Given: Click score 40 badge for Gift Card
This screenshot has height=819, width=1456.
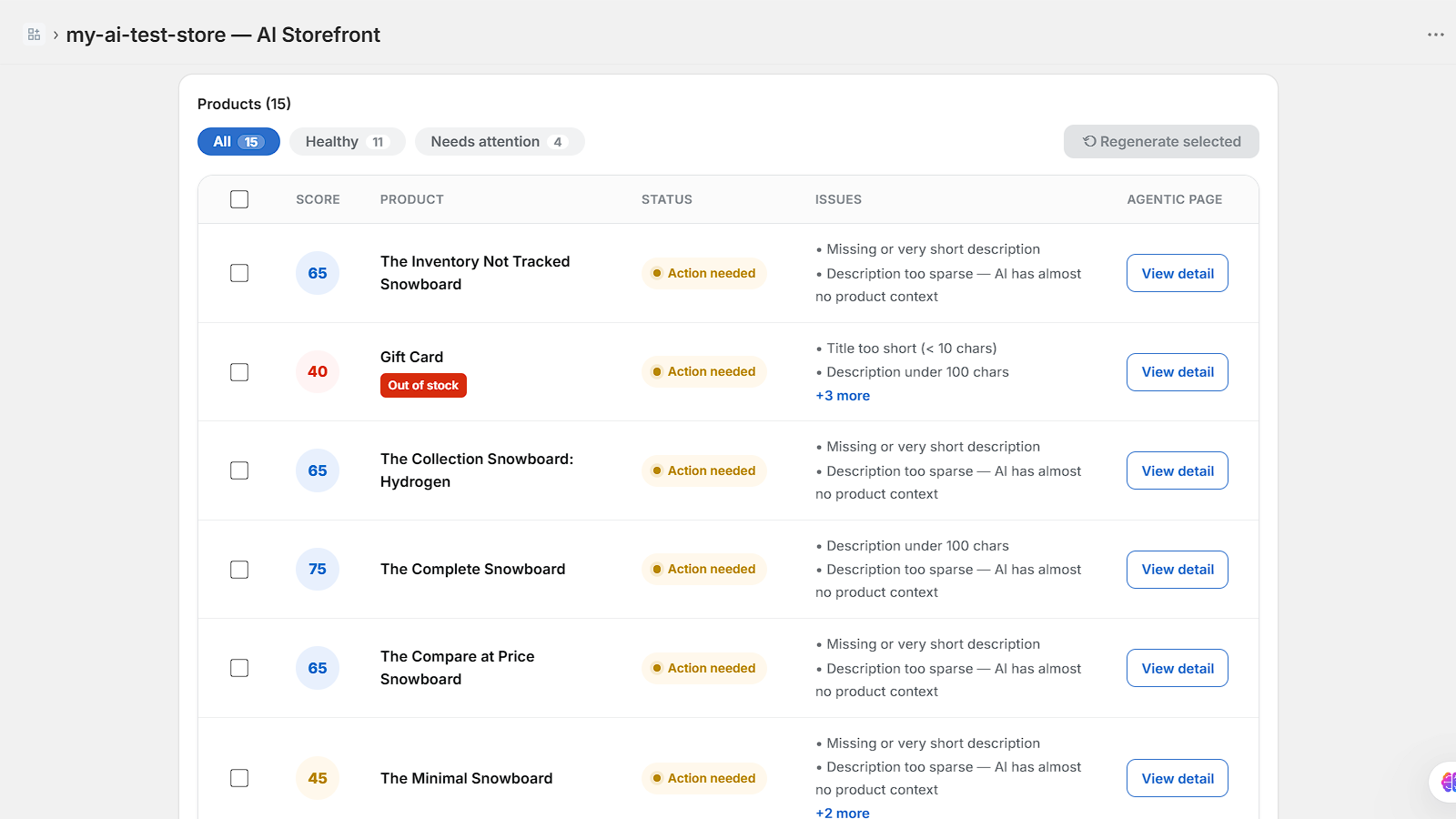Looking at the screenshot, I should [x=318, y=371].
